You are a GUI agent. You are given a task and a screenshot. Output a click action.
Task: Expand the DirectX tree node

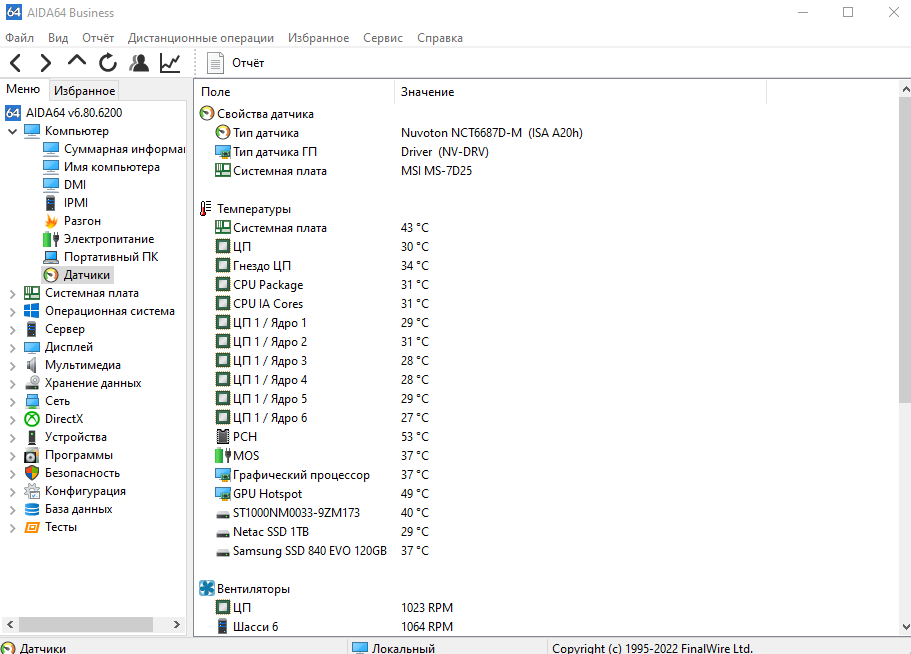click(12, 420)
